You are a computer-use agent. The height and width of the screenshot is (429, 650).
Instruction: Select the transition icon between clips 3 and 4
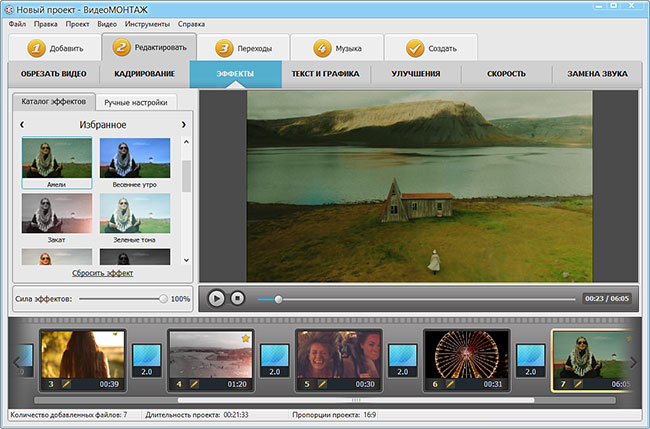(147, 360)
